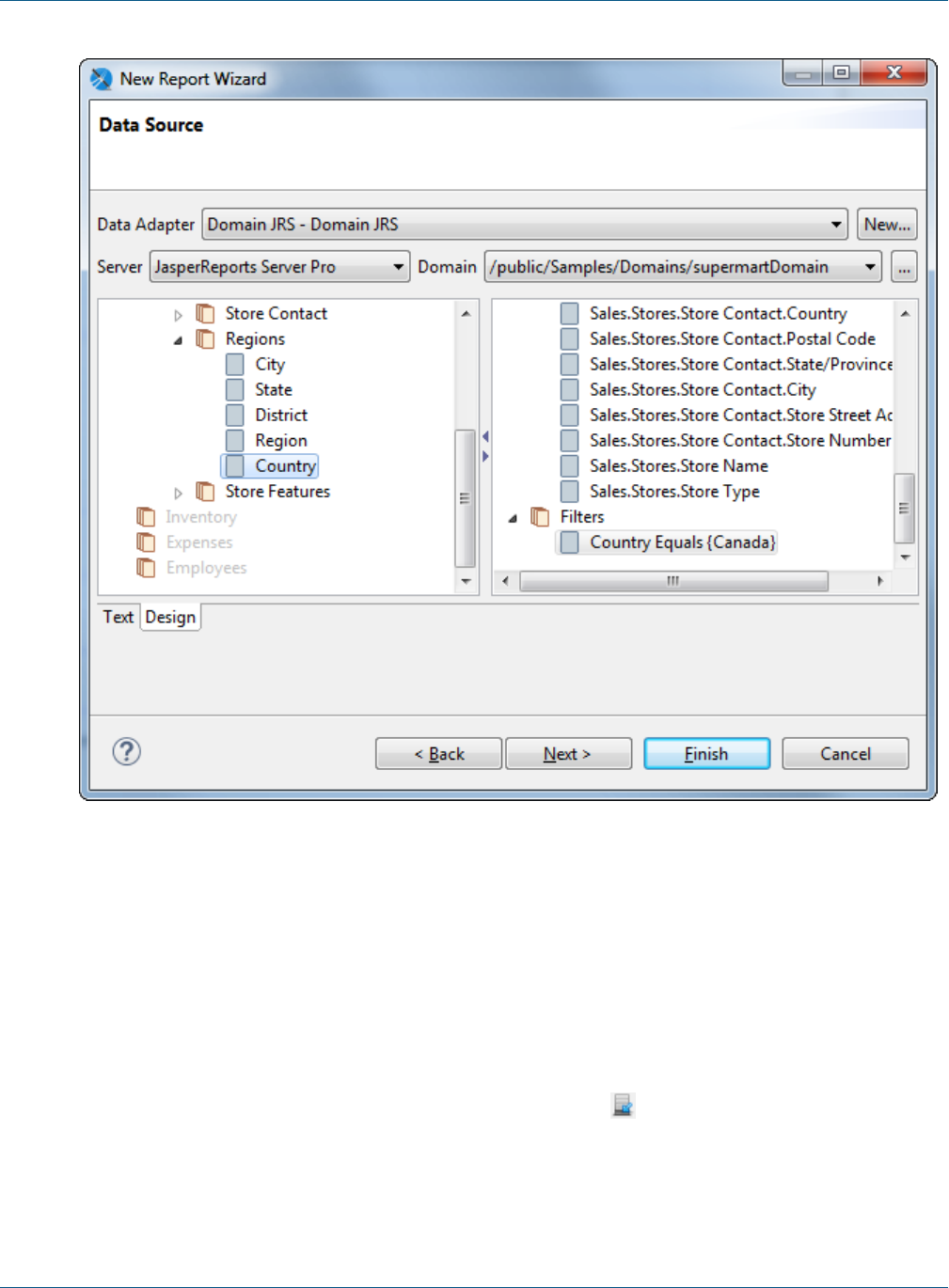The width and height of the screenshot is (949, 1288).
Task: Select Sales.Stores.Store Type in right list
Action: coord(674,491)
